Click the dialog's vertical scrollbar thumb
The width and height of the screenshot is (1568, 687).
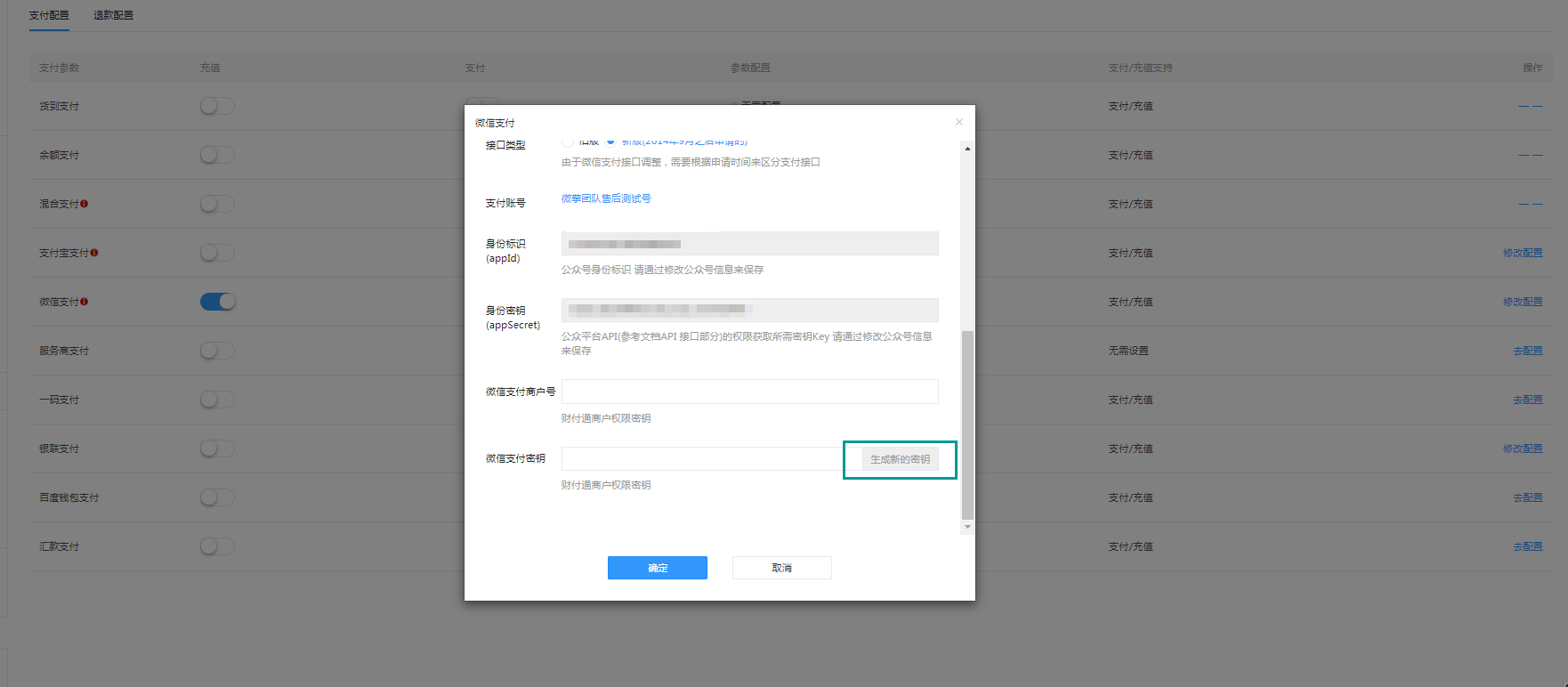(967, 424)
